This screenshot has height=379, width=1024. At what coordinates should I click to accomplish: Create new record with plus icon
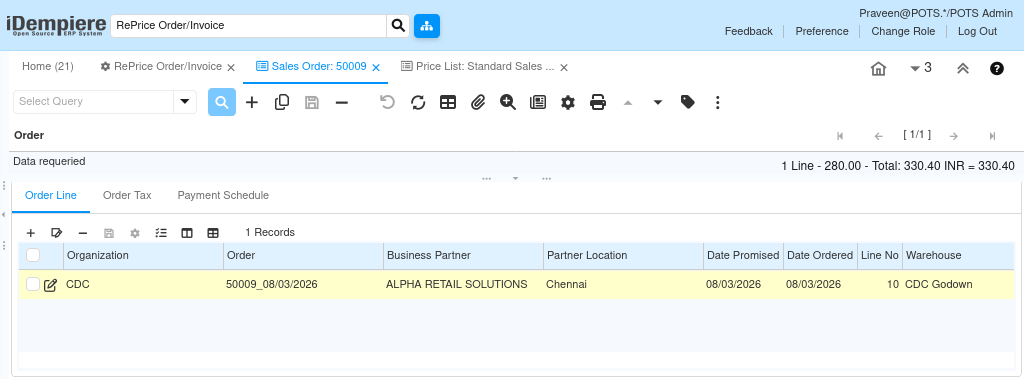tap(252, 102)
